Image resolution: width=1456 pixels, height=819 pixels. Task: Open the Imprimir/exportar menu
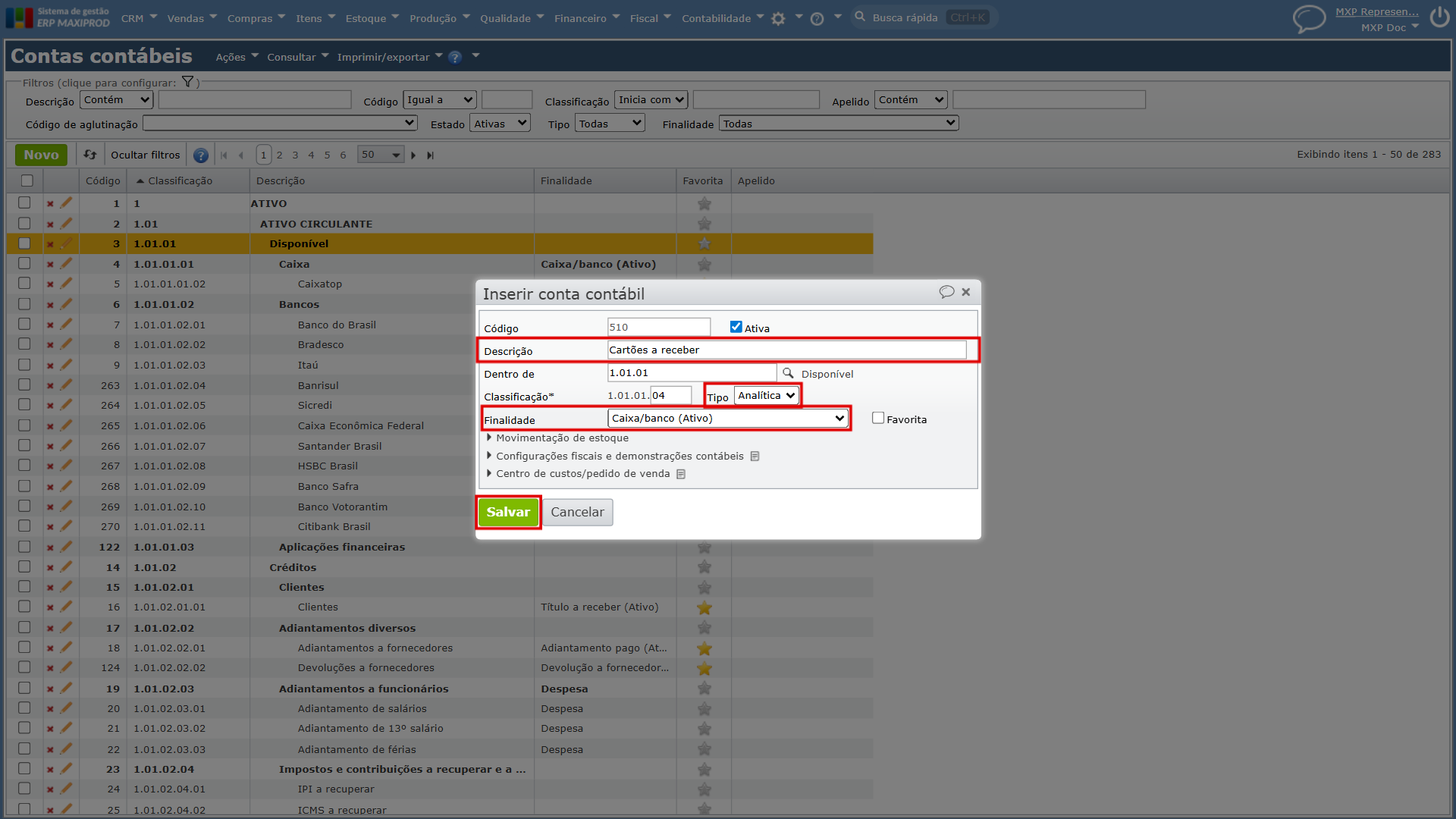[x=389, y=57]
